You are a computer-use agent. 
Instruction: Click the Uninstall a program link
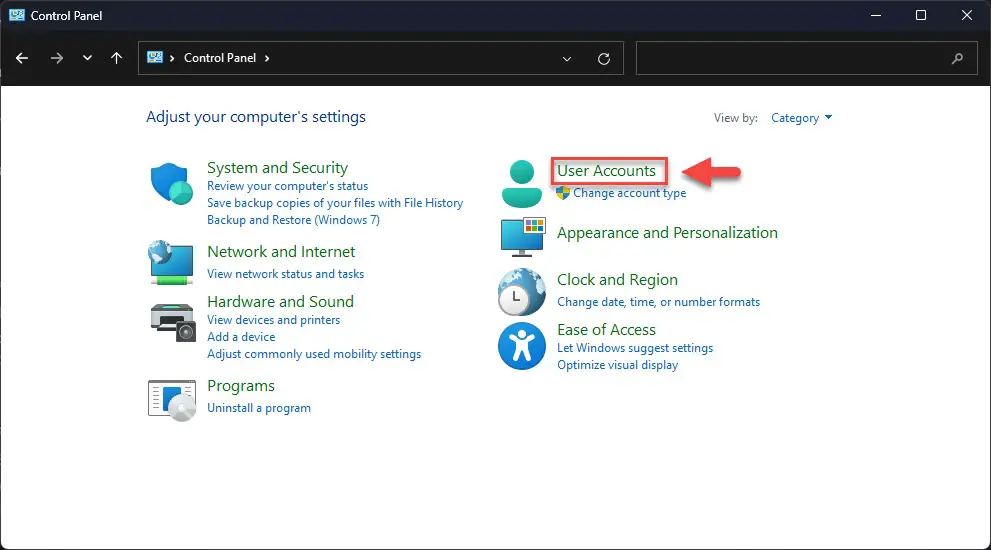click(259, 408)
